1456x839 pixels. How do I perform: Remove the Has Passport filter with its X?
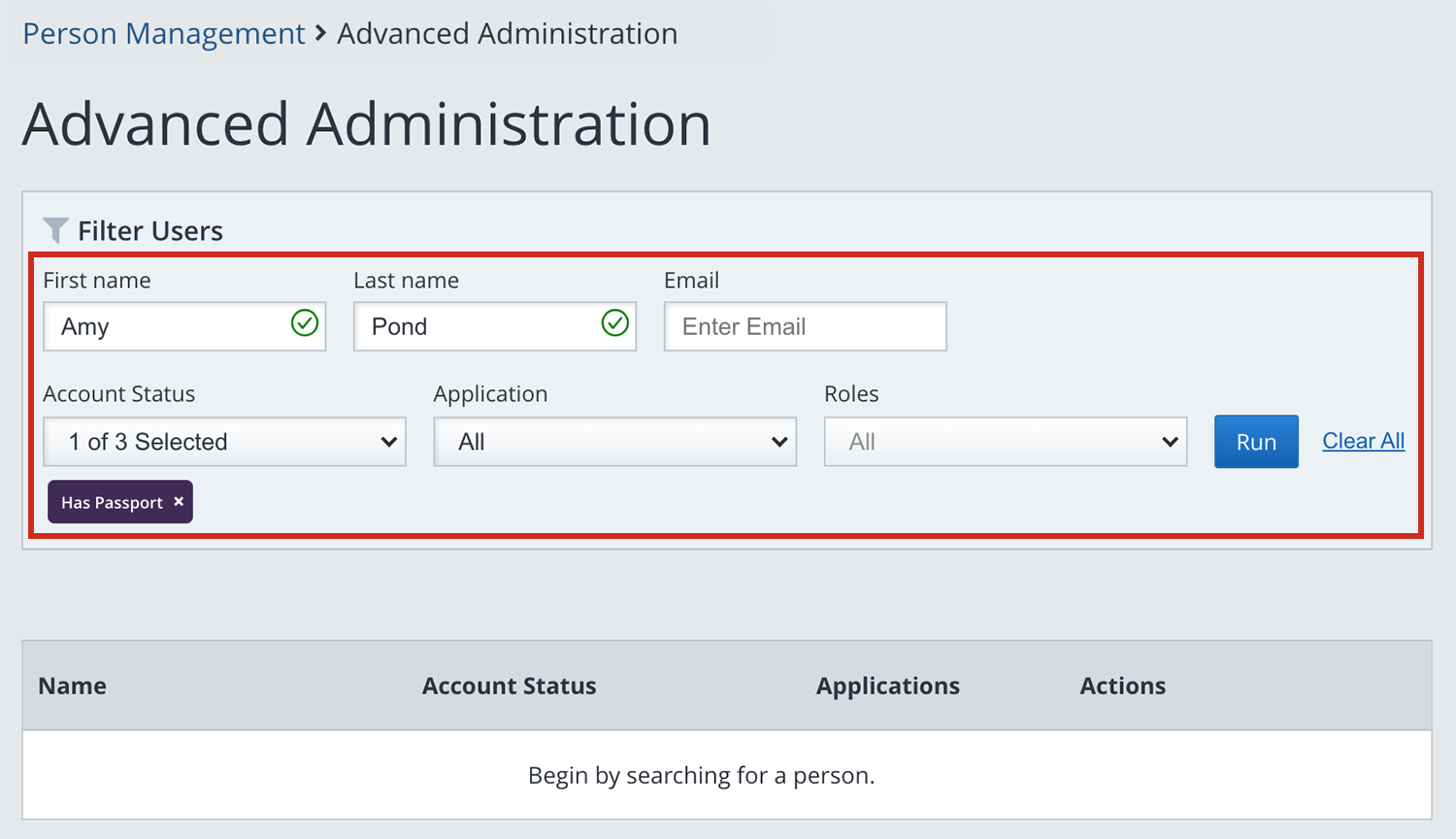tap(179, 502)
